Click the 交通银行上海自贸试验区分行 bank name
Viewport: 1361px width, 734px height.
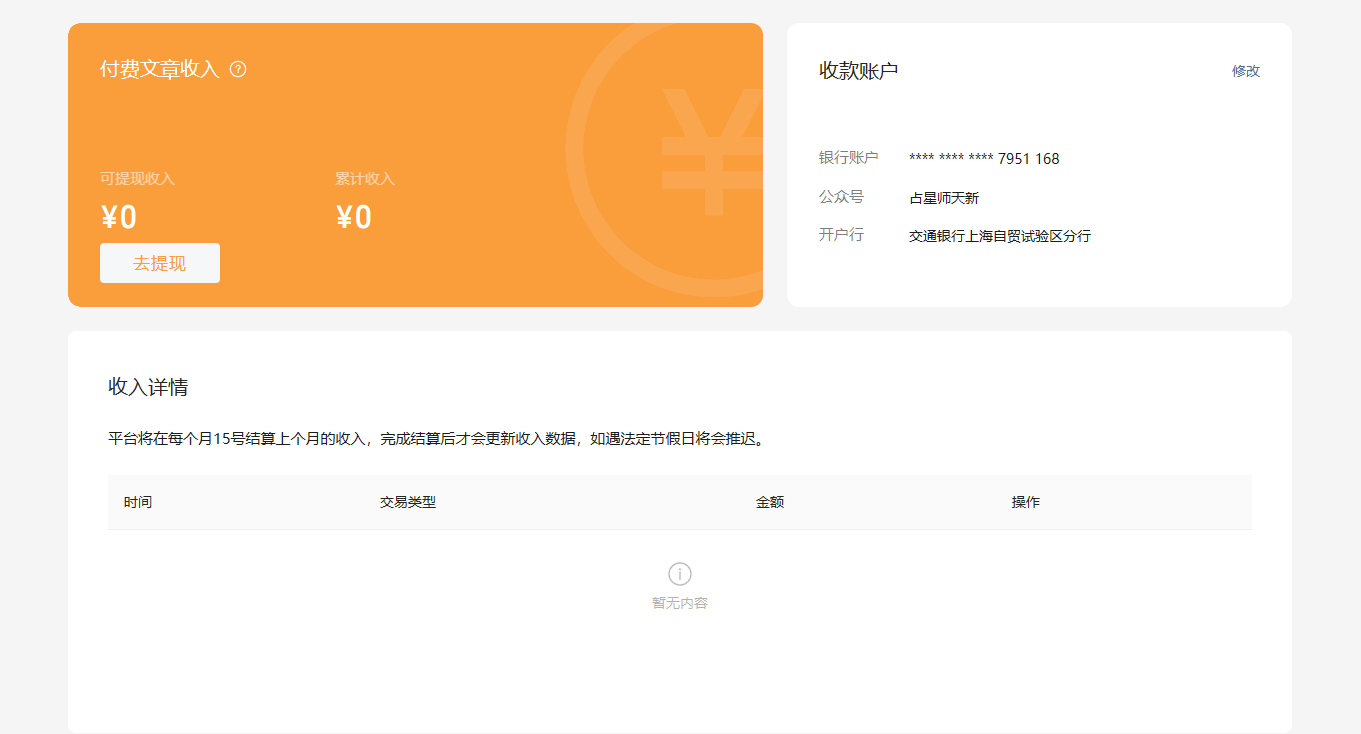[1000, 236]
